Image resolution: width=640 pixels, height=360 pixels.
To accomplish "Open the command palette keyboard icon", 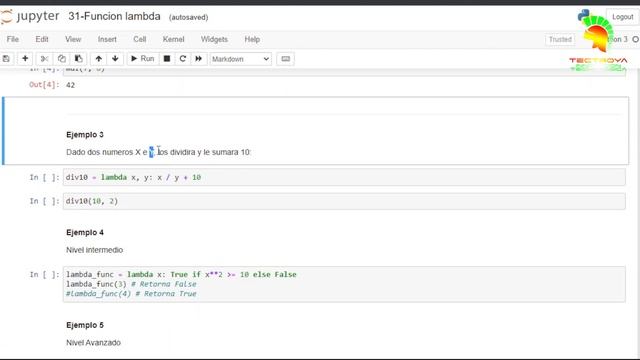I will (285, 59).
